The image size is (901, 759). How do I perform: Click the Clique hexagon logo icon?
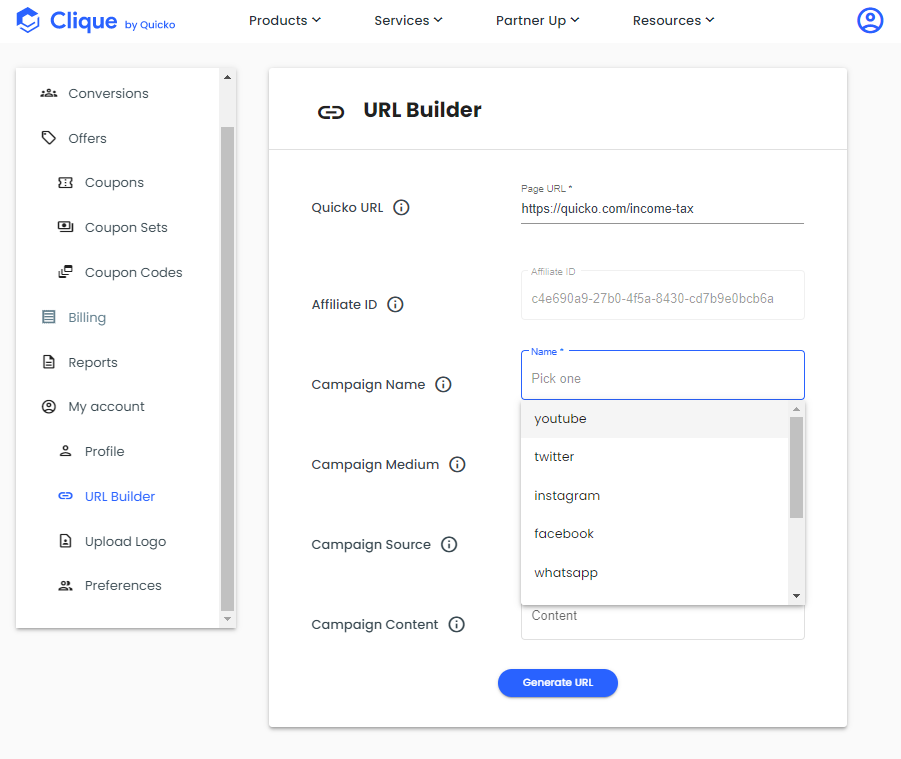[x=28, y=20]
